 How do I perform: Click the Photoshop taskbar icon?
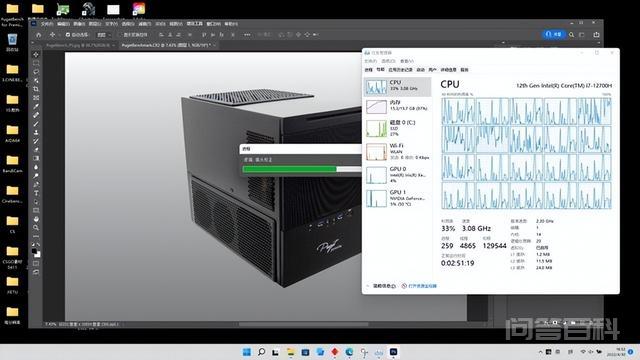click(x=393, y=352)
